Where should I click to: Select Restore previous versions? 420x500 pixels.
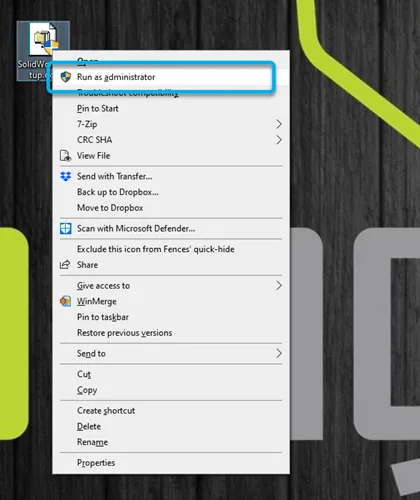point(124,333)
